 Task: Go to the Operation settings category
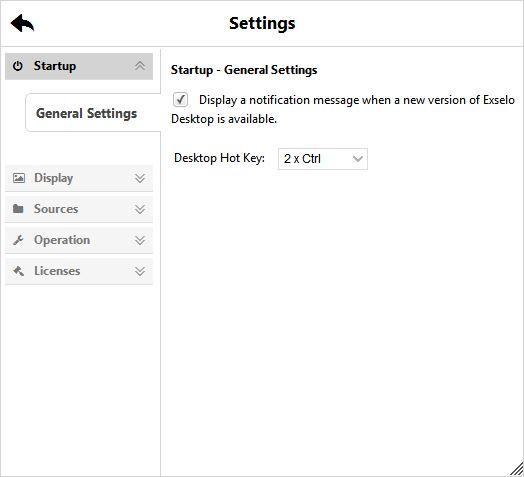pyautogui.click(x=79, y=240)
